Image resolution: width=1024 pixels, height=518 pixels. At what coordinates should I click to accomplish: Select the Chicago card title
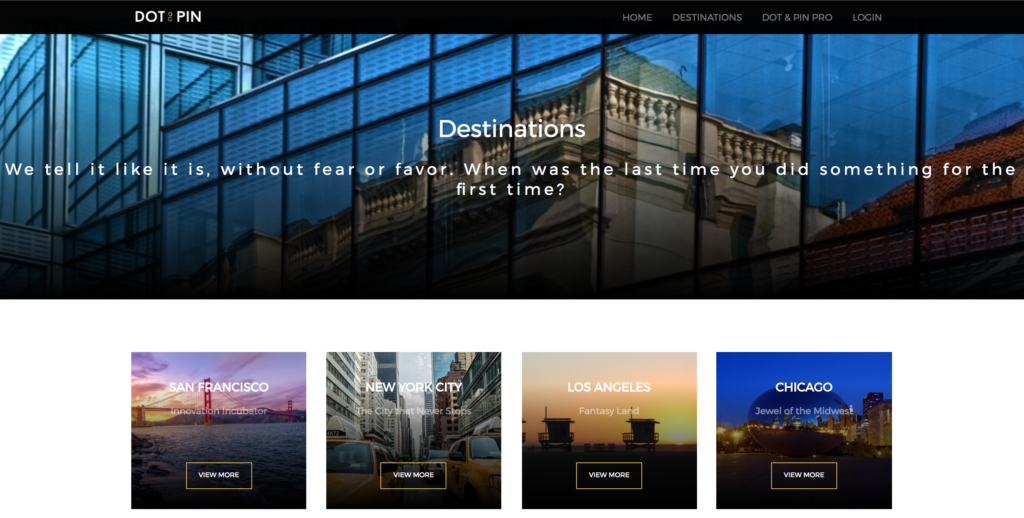point(803,387)
